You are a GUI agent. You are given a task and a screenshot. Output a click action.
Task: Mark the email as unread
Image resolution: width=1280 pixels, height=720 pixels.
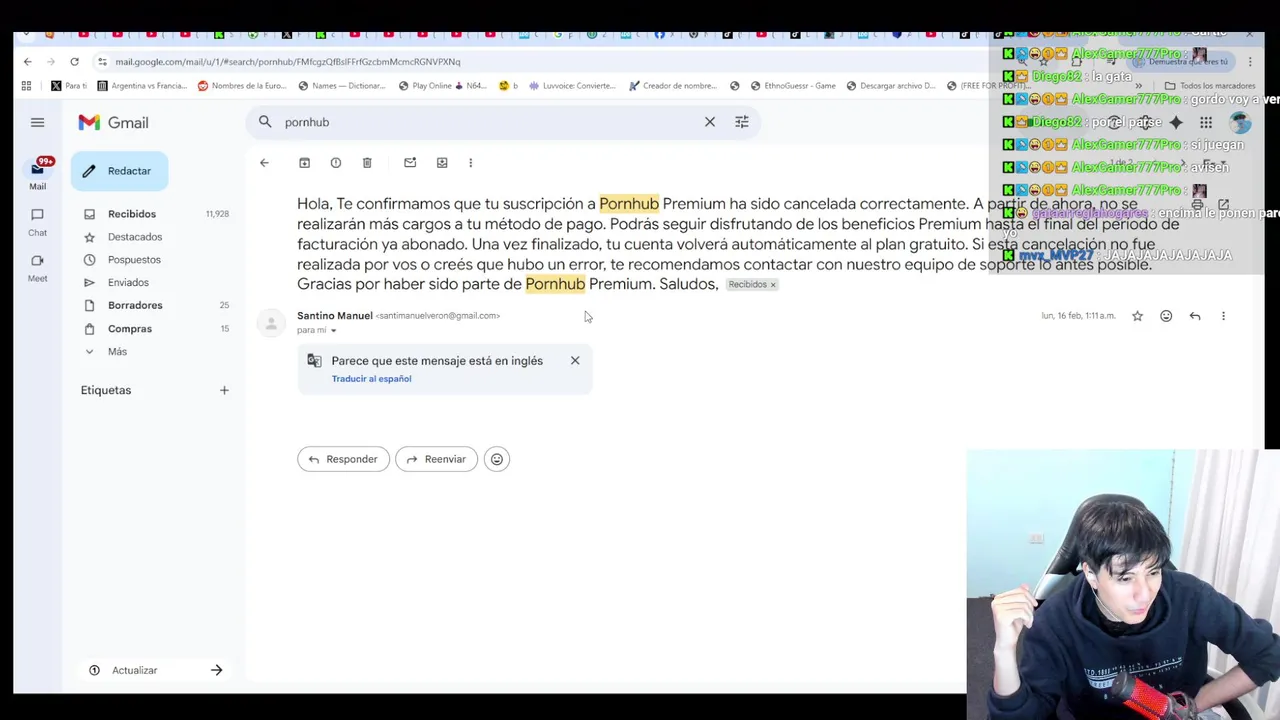[410, 162]
